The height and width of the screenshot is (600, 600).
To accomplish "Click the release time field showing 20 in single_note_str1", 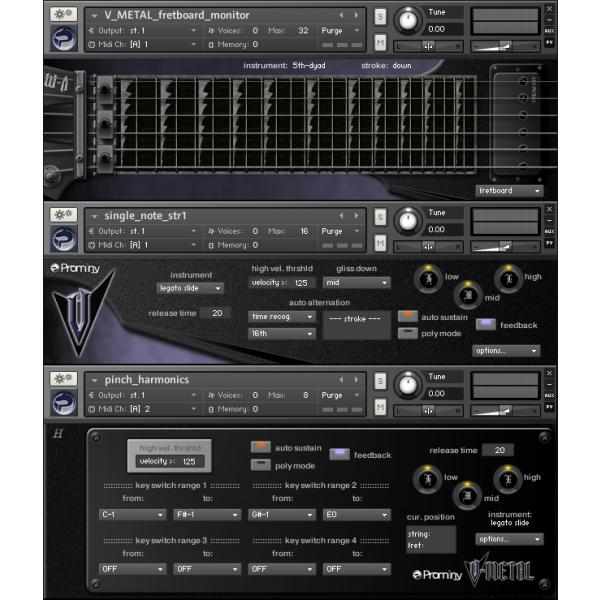I will tap(214, 313).
